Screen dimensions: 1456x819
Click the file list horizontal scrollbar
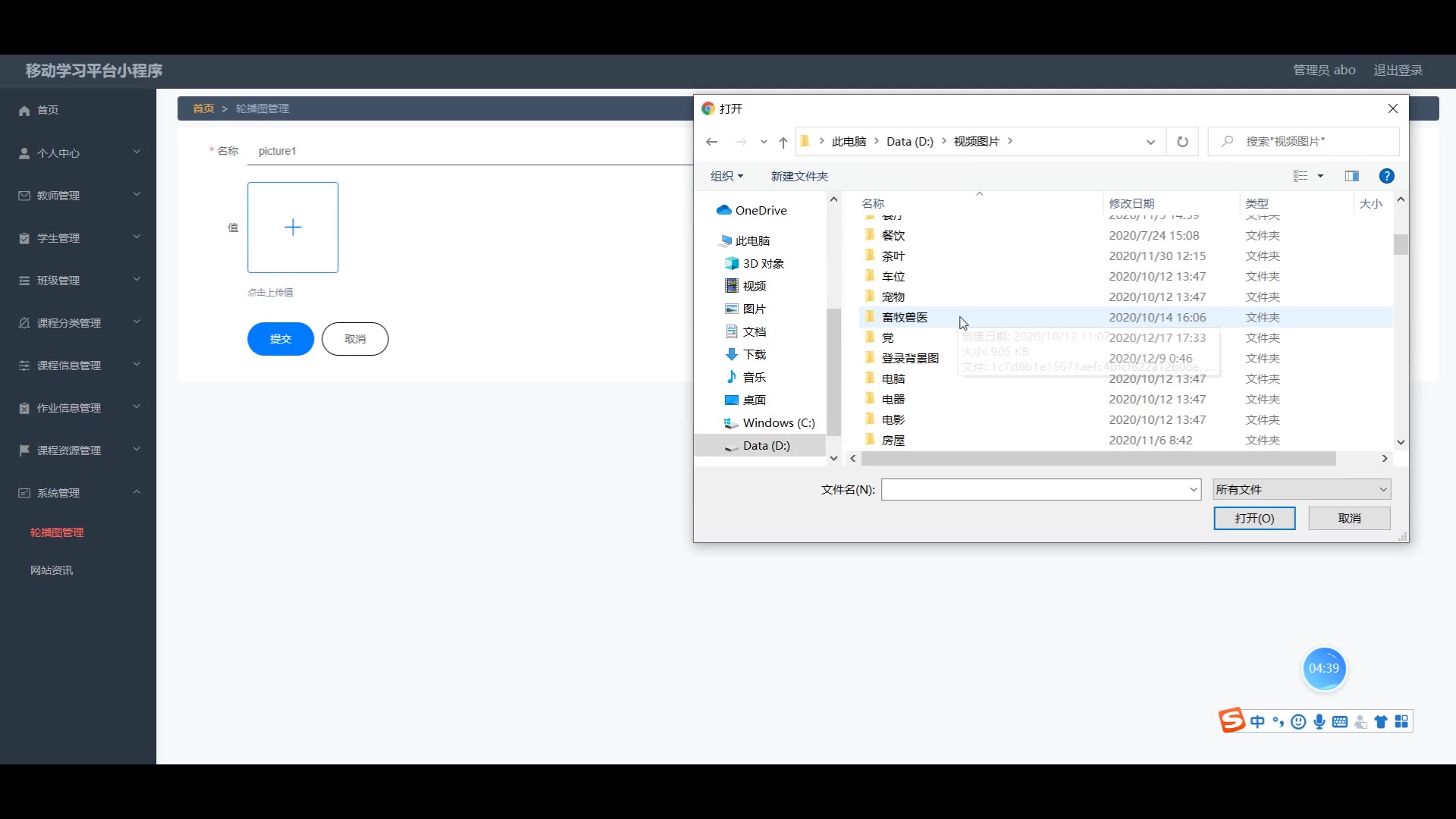point(1099,458)
